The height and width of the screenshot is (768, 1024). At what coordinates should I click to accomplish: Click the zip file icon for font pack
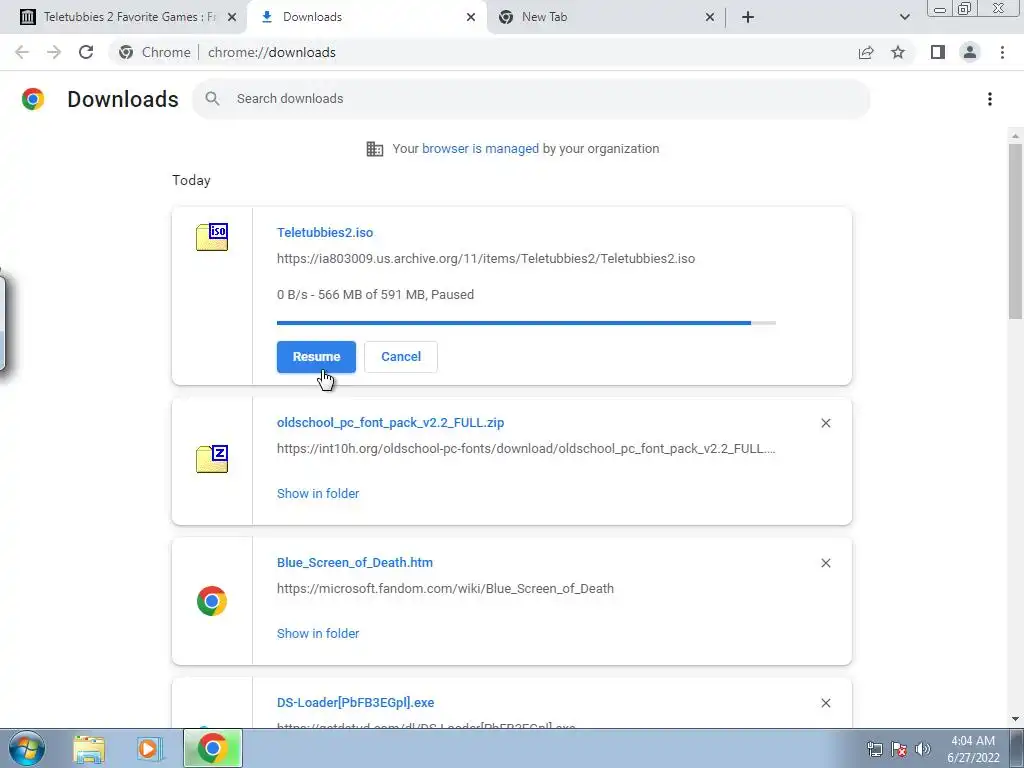[212, 458]
